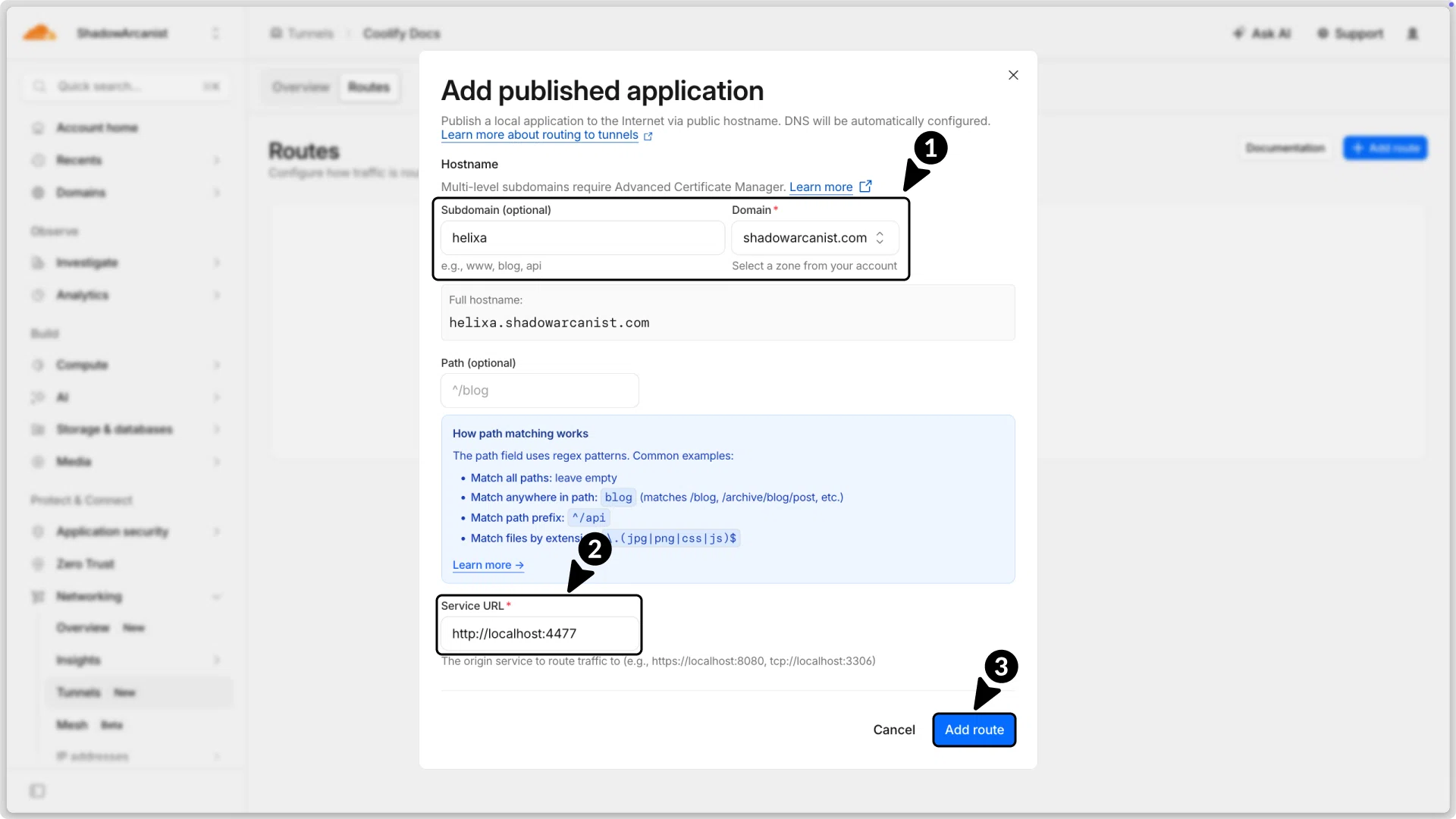Screen dimensions: 1456x819
Task: Click the Networking icon in sidebar
Action: 38,597
